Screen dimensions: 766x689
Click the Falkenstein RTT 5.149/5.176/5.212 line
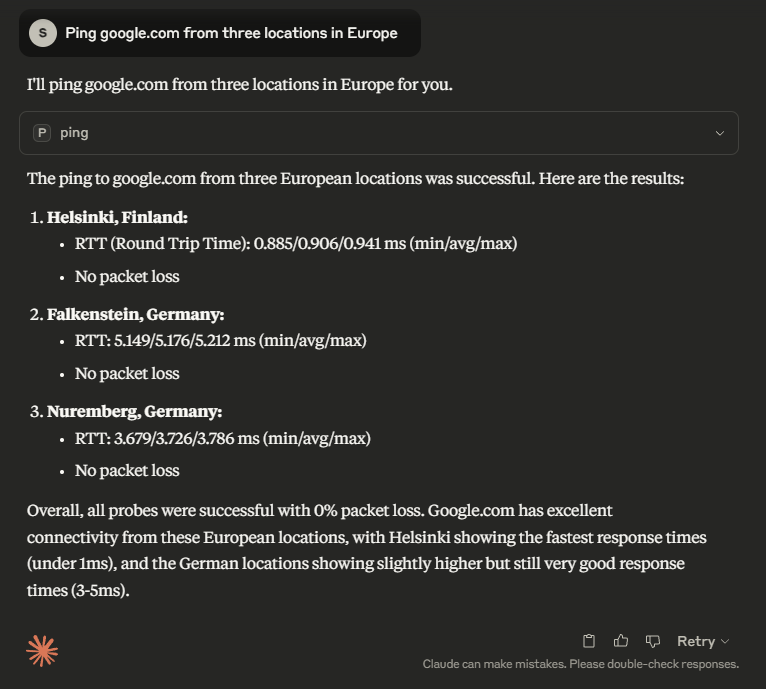[220, 341]
